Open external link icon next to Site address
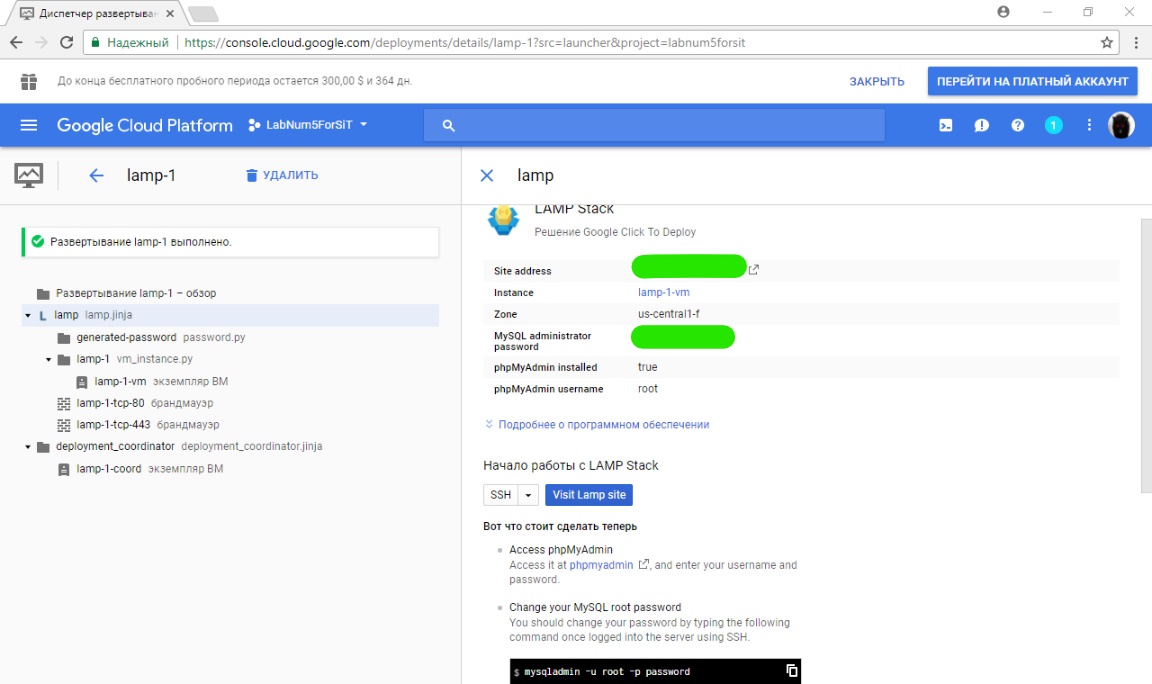 (x=753, y=270)
